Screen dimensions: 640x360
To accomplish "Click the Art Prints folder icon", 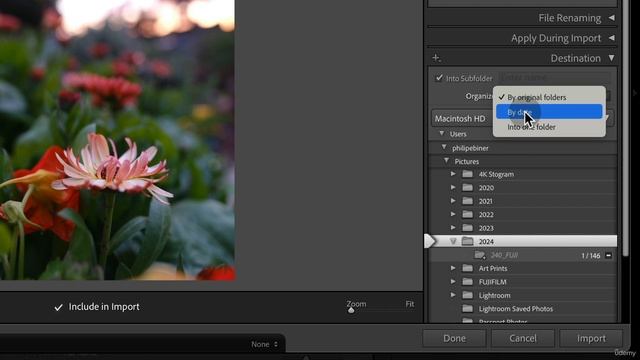I will pyautogui.click(x=467, y=269).
